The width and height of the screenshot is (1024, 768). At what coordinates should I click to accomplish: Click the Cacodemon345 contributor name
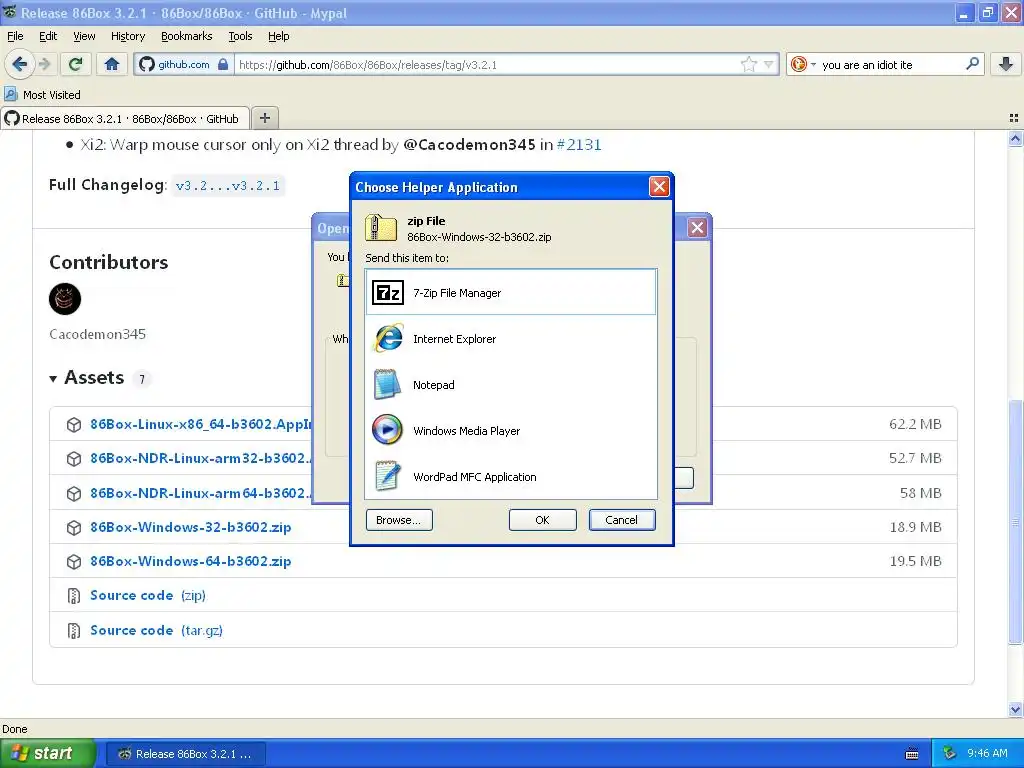(x=97, y=334)
